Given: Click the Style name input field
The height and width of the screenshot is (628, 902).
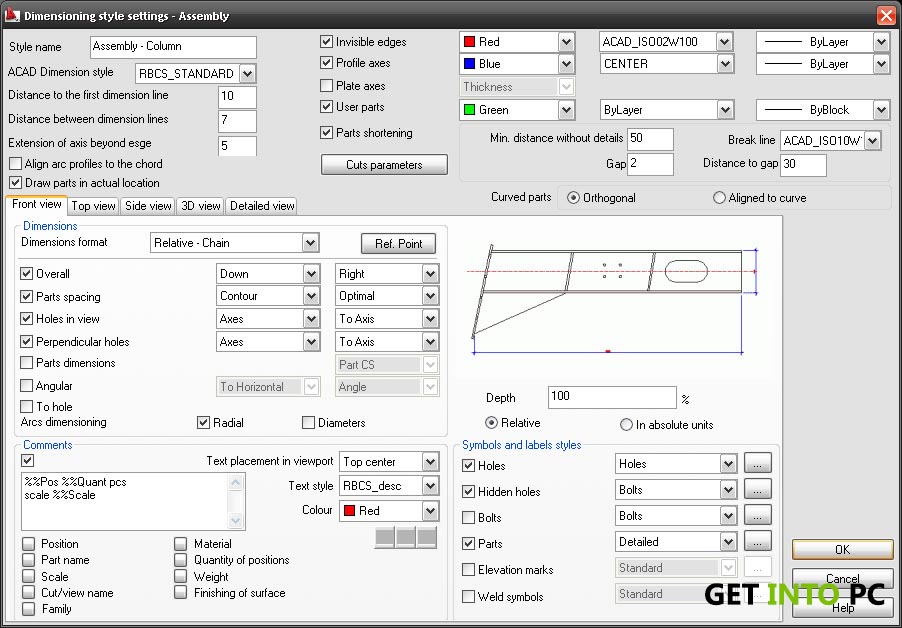Looking at the screenshot, I should click(x=173, y=47).
